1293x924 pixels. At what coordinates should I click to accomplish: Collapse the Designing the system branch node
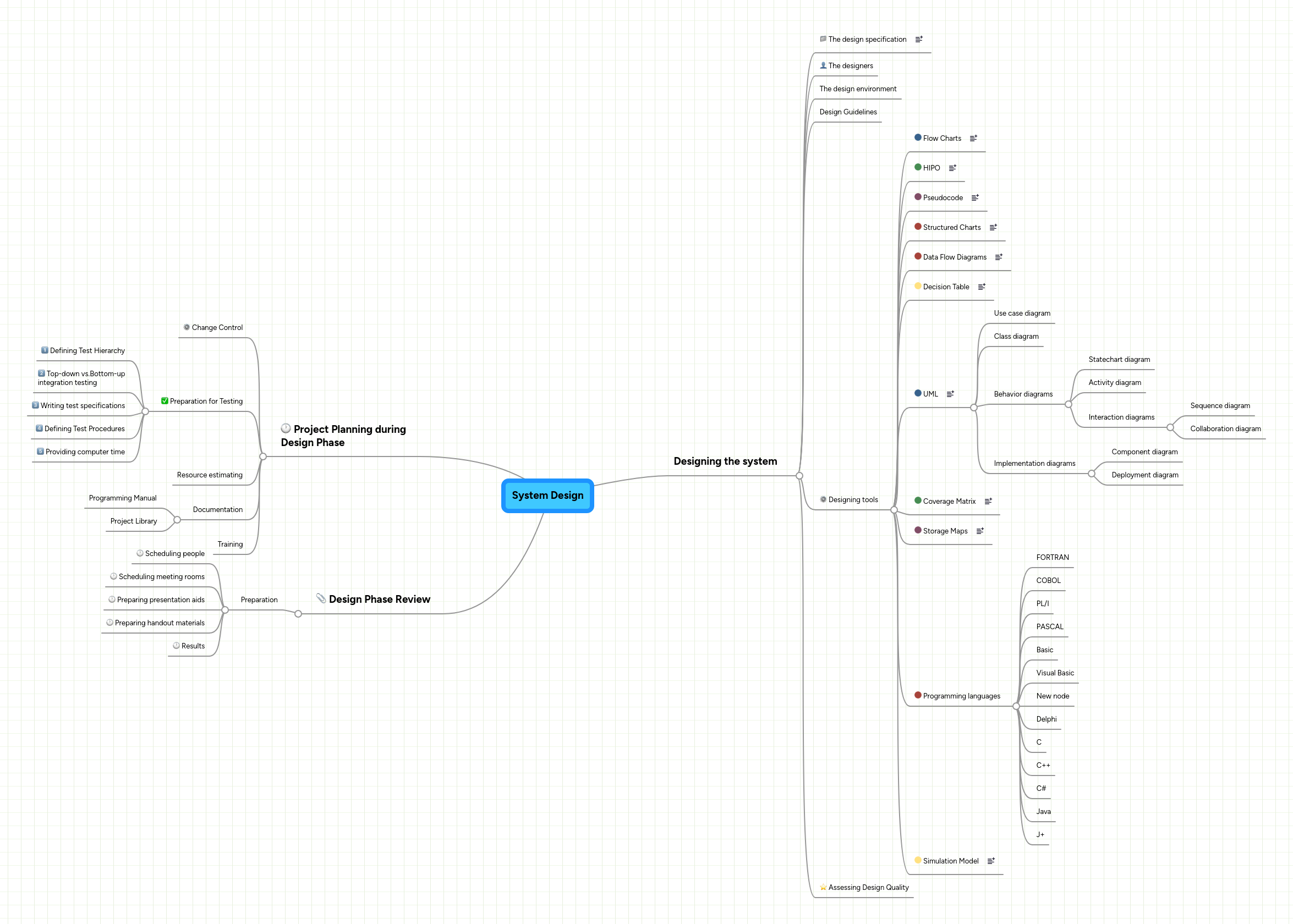click(x=799, y=476)
